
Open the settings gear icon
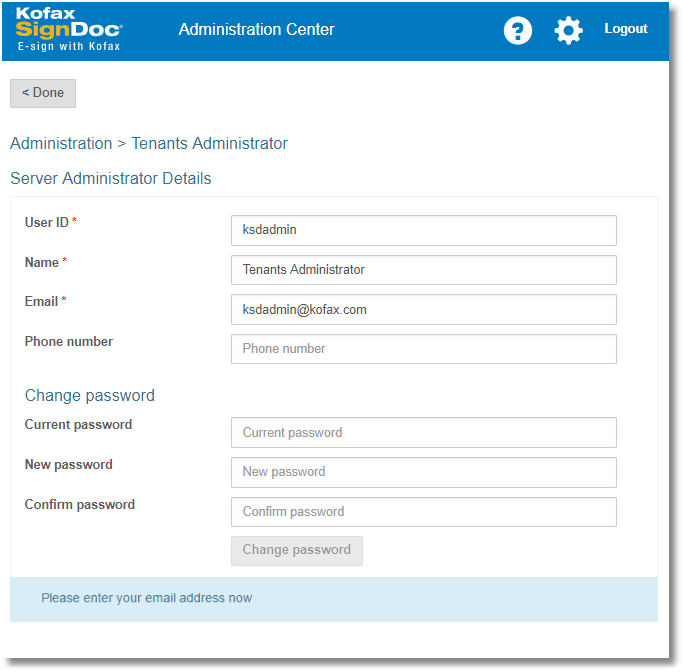(568, 31)
